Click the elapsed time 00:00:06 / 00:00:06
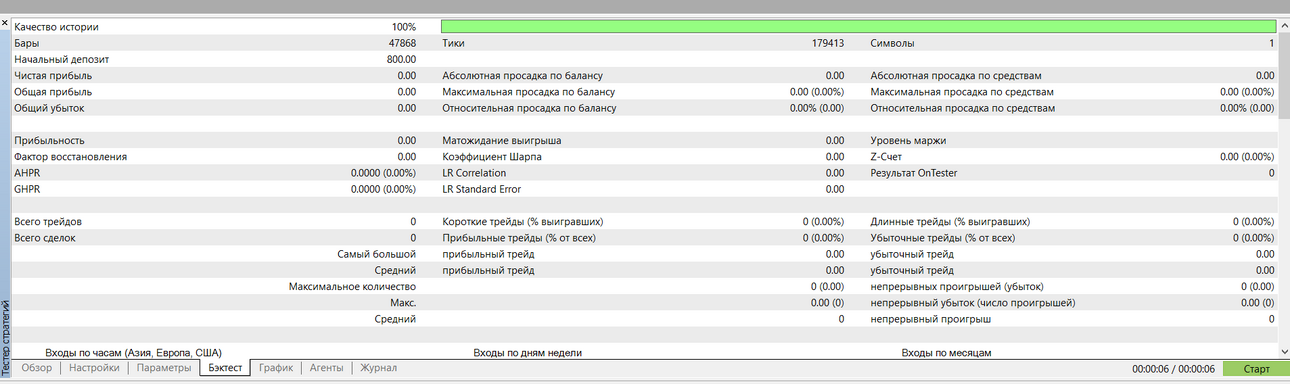Screen dimensions: 1290x384 click(x=1173, y=369)
